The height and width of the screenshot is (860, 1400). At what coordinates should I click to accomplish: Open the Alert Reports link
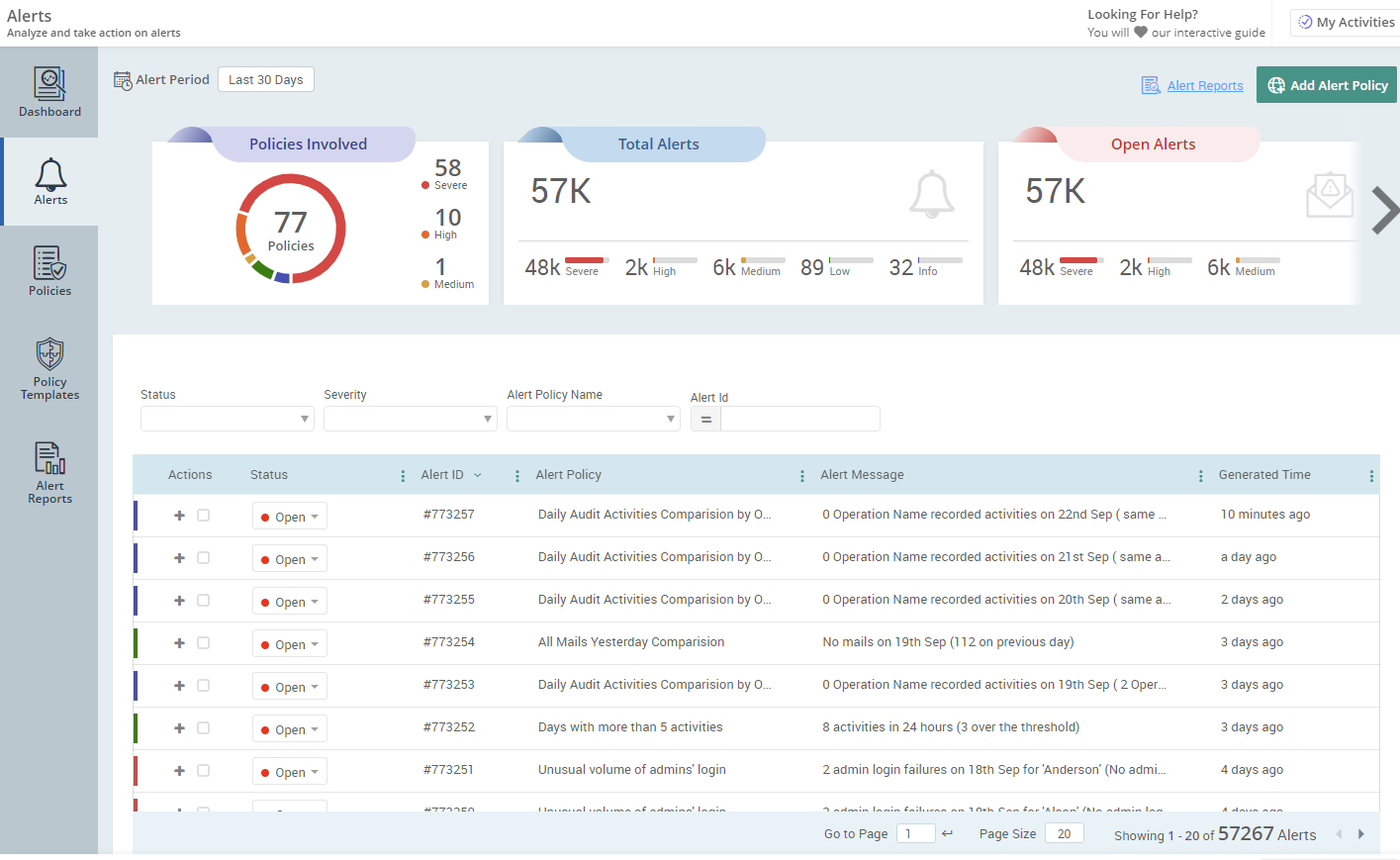(x=1205, y=85)
